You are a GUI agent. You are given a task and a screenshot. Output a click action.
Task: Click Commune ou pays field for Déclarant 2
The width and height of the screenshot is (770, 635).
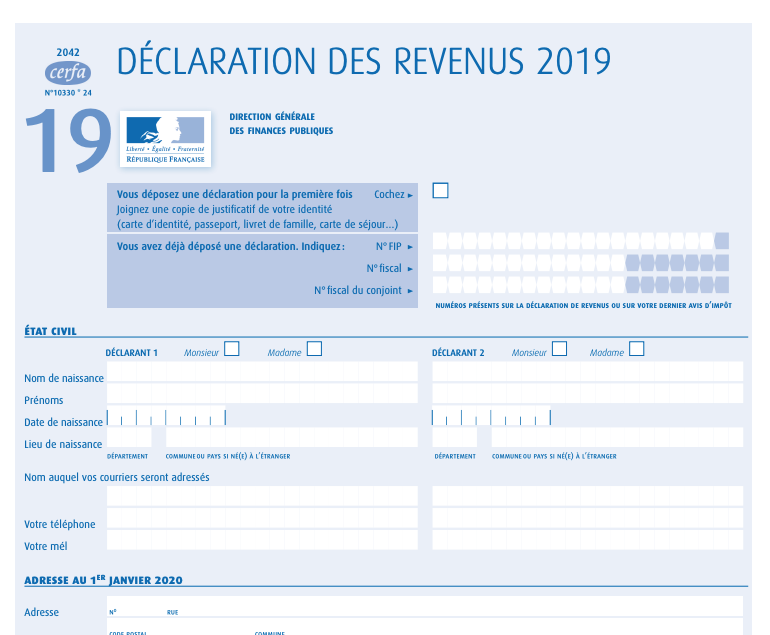click(617, 437)
